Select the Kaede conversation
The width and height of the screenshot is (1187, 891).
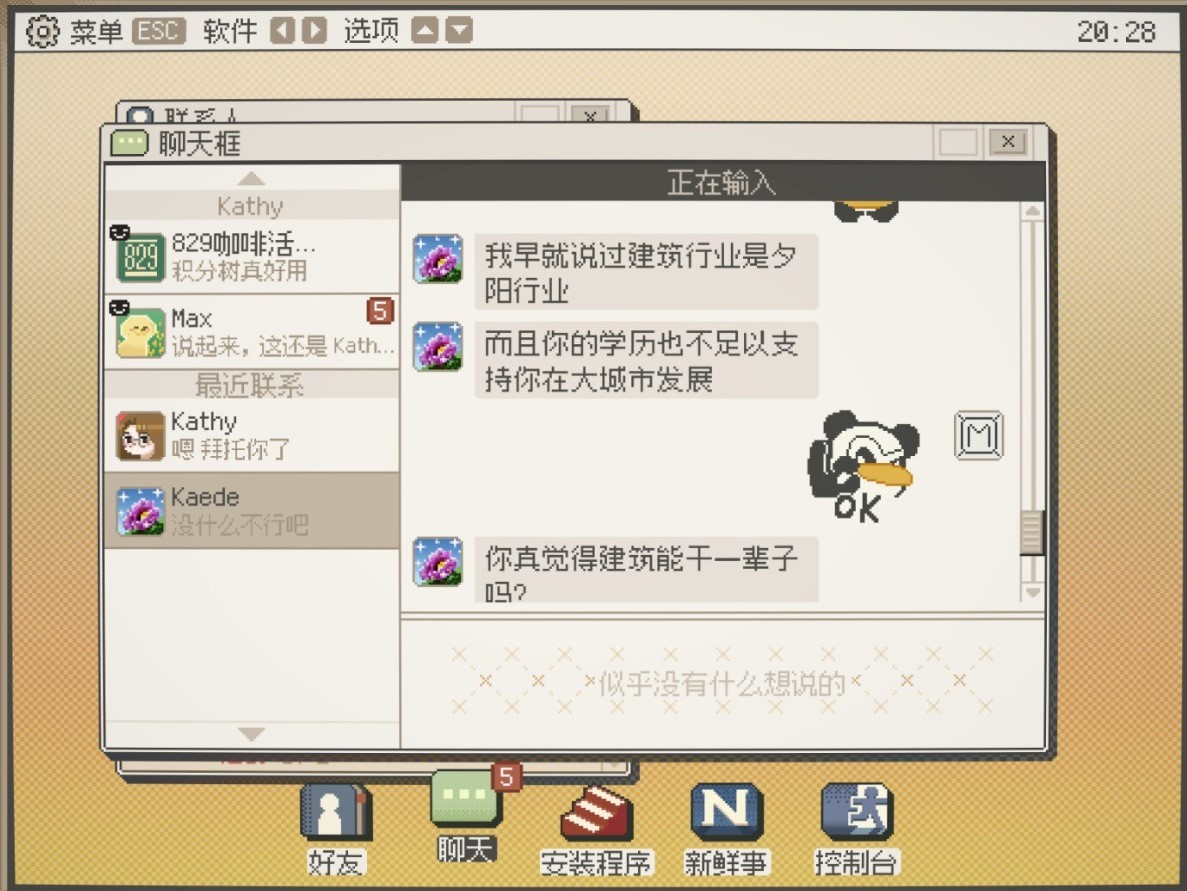pyautogui.click(x=252, y=510)
